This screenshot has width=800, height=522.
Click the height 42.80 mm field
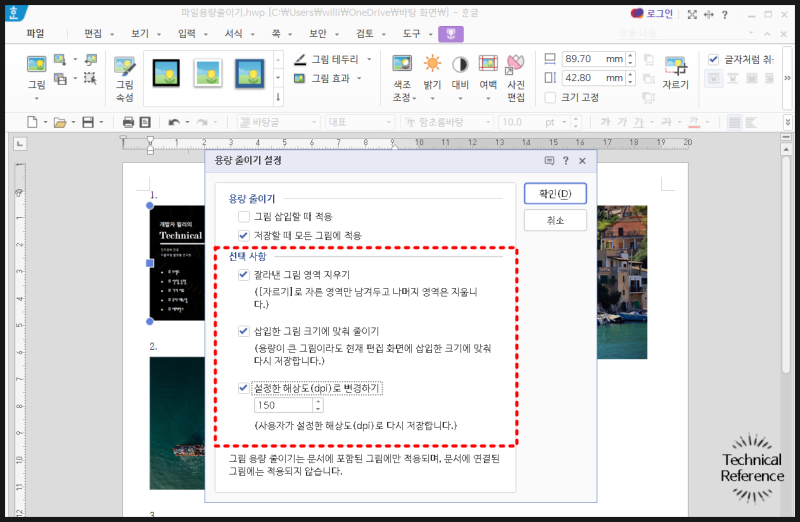[594, 78]
